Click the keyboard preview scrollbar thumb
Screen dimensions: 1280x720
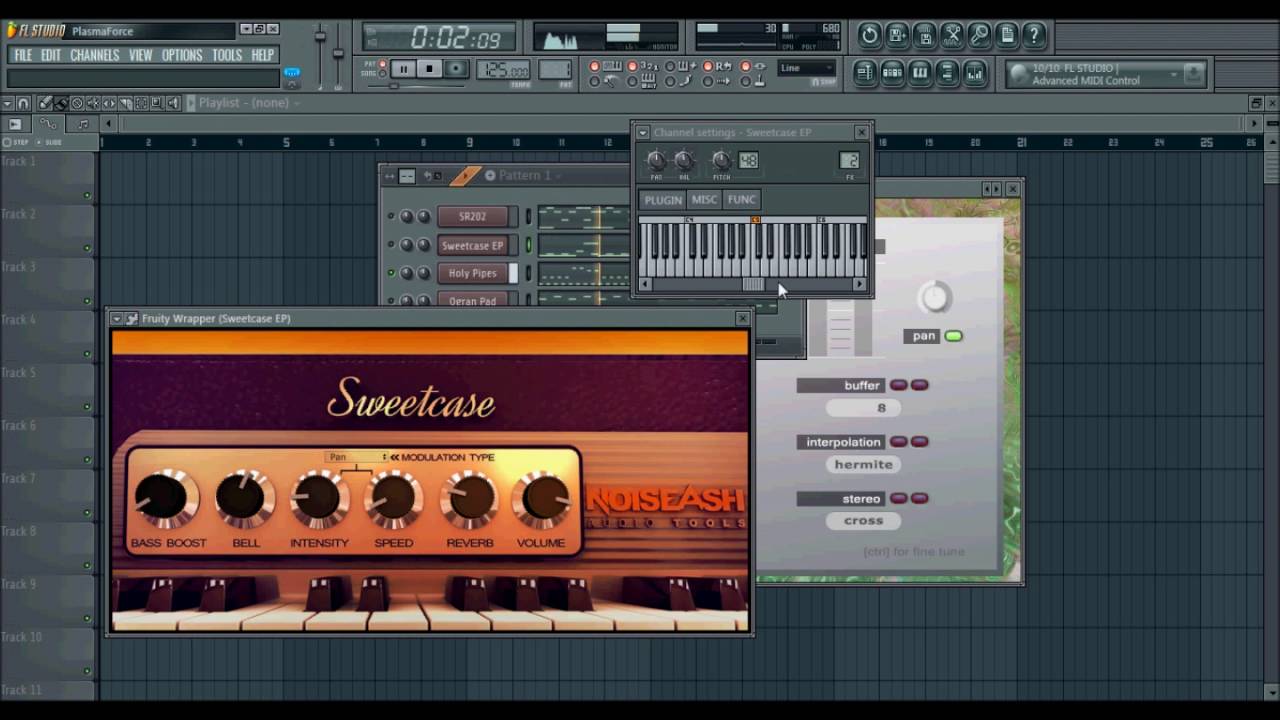point(754,284)
